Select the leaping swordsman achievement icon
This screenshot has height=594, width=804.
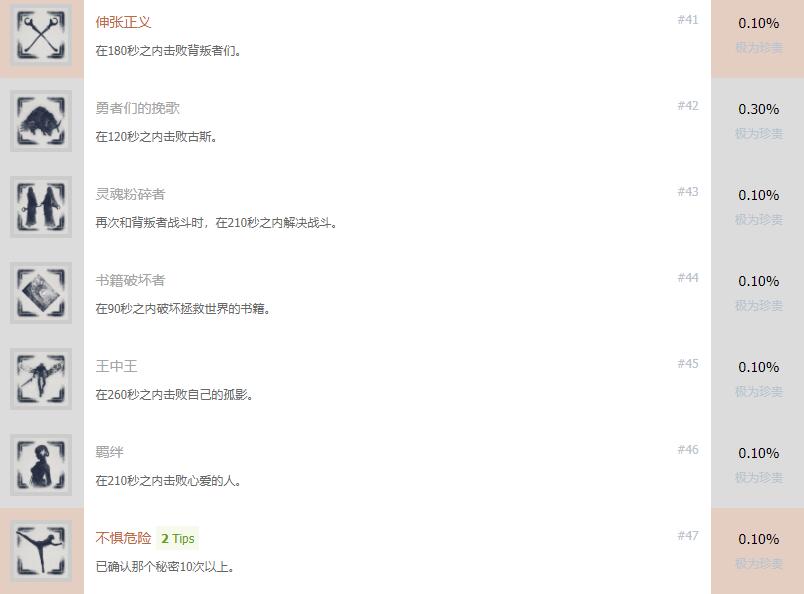point(41,379)
